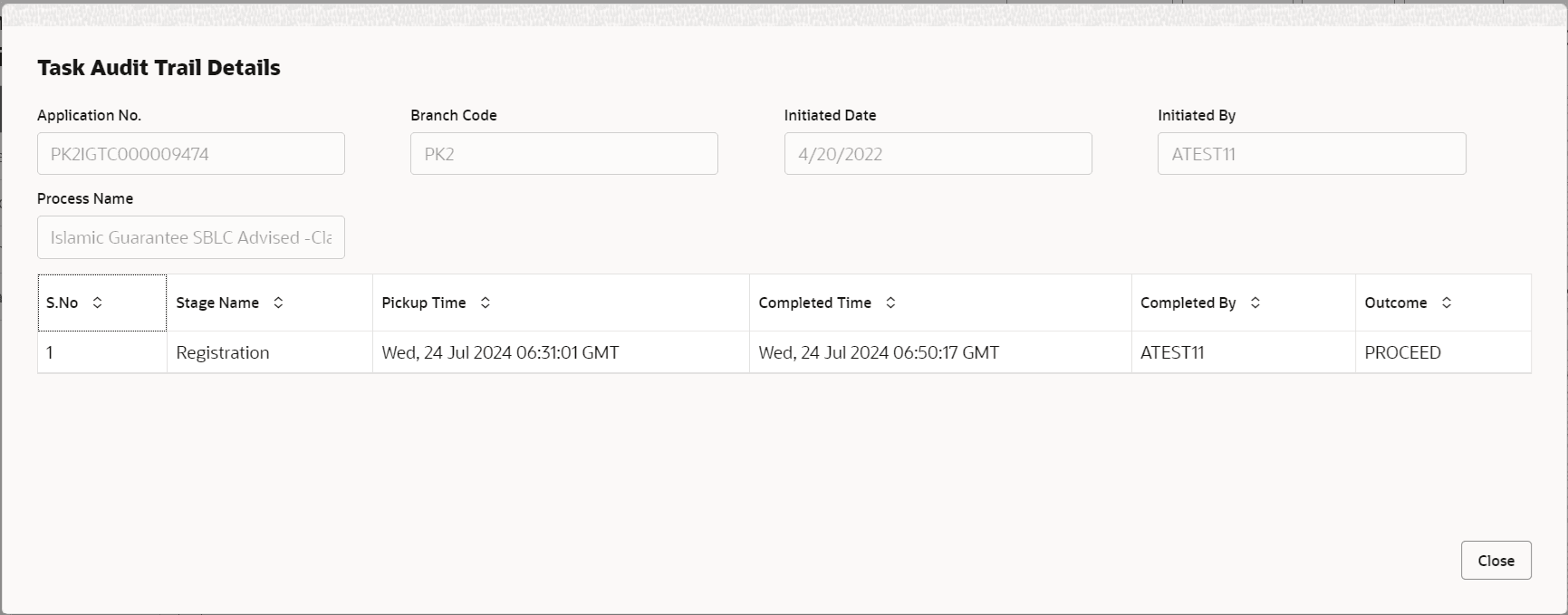1568x615 pixels.
Task: Click the Branch Code field
Action: 564,154
